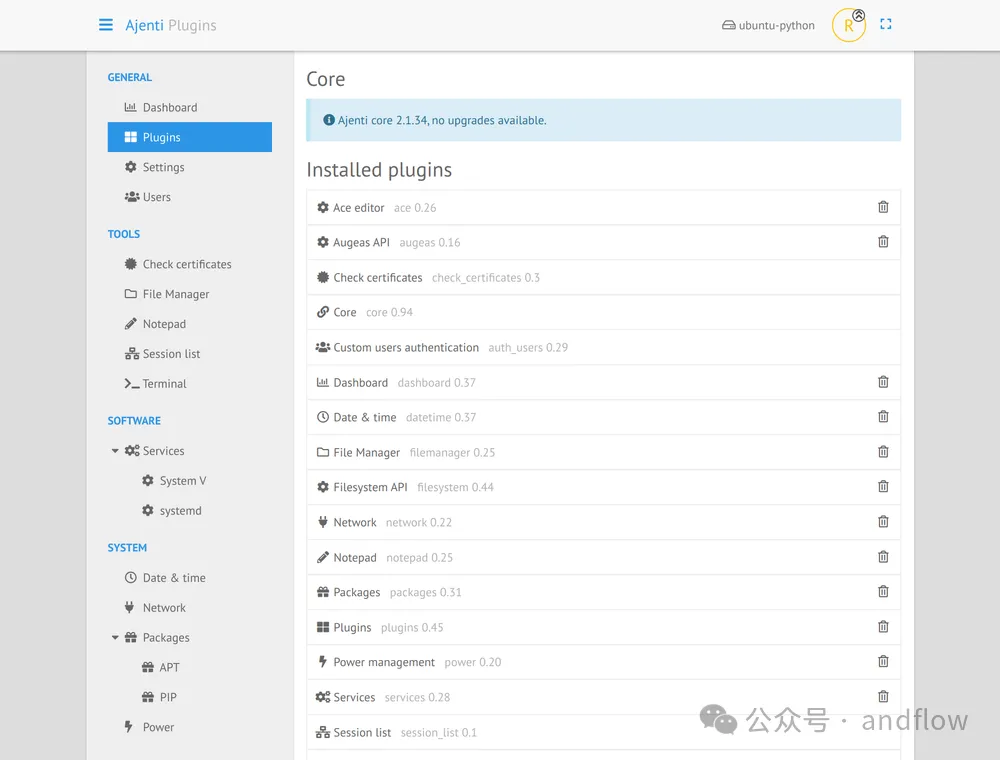Toggle fullscreen mode icon
The width and height of the screenshot is (1000, 760).
coord(885,25)
